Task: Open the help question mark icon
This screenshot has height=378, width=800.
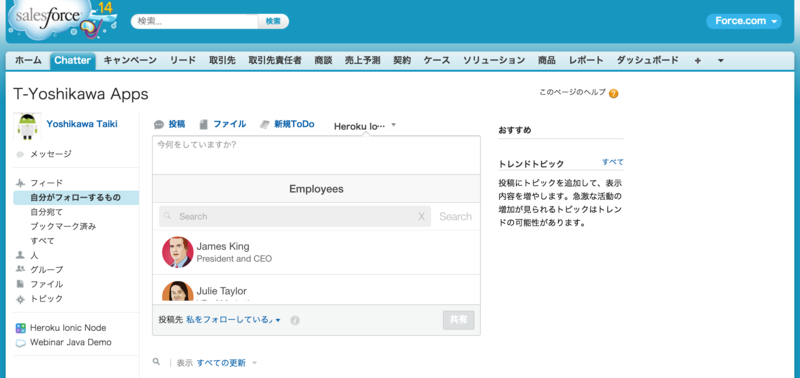Action: pyautogui.click(x=614, y=93)
